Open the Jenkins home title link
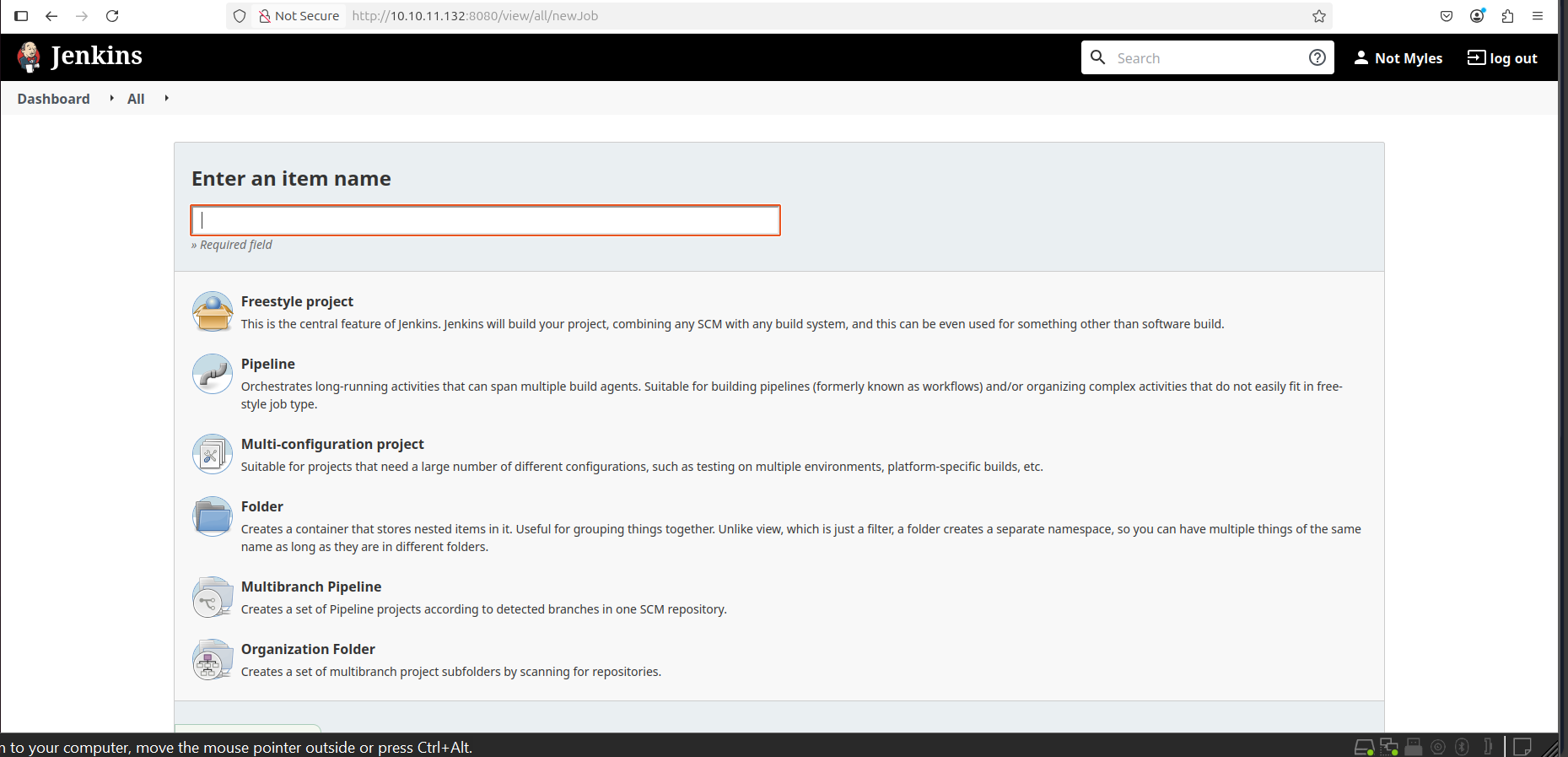Viewport: 1568px width, 757px height. tap(96, 56)
